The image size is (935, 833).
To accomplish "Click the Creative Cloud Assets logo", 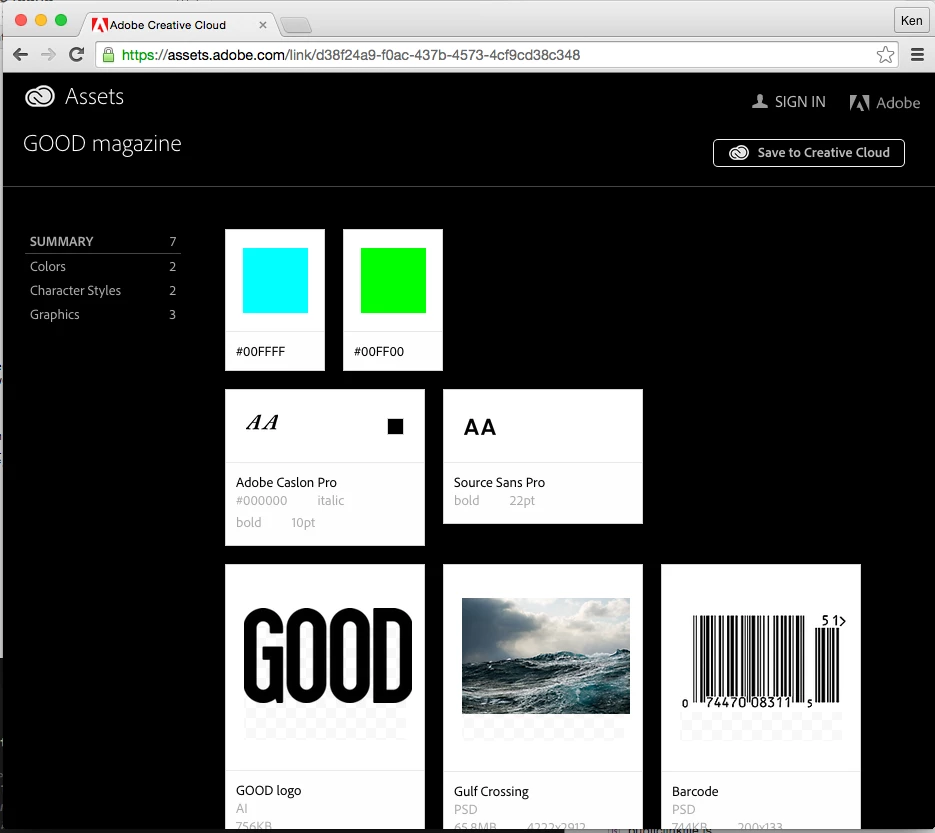I will pyautogui.click(x=40, y=96).
